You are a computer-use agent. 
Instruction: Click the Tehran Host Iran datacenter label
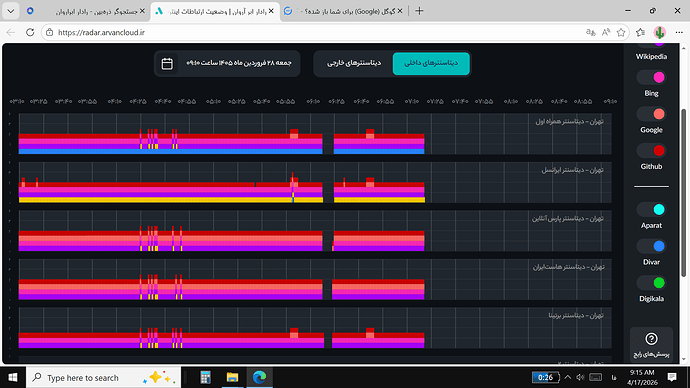click(569, 267)
